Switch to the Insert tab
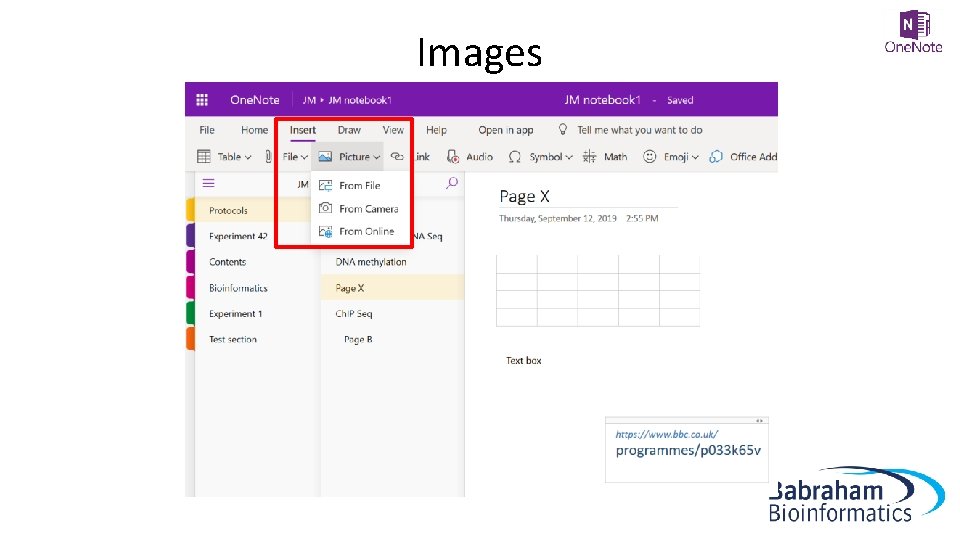Screen dimensions: 960x540 tap(302, 130)
